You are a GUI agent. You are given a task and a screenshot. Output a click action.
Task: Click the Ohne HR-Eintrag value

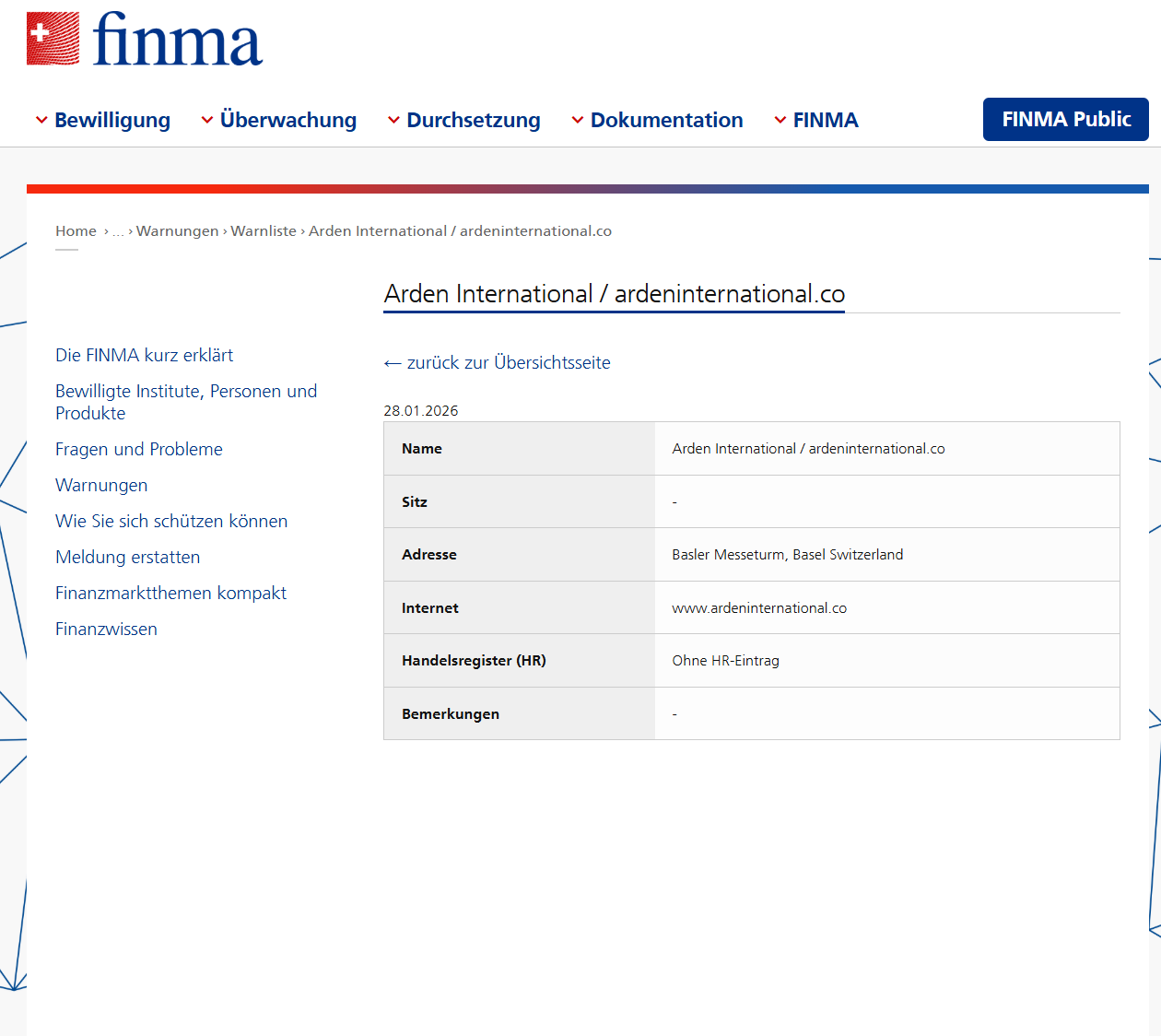click(x=726, y=661)
